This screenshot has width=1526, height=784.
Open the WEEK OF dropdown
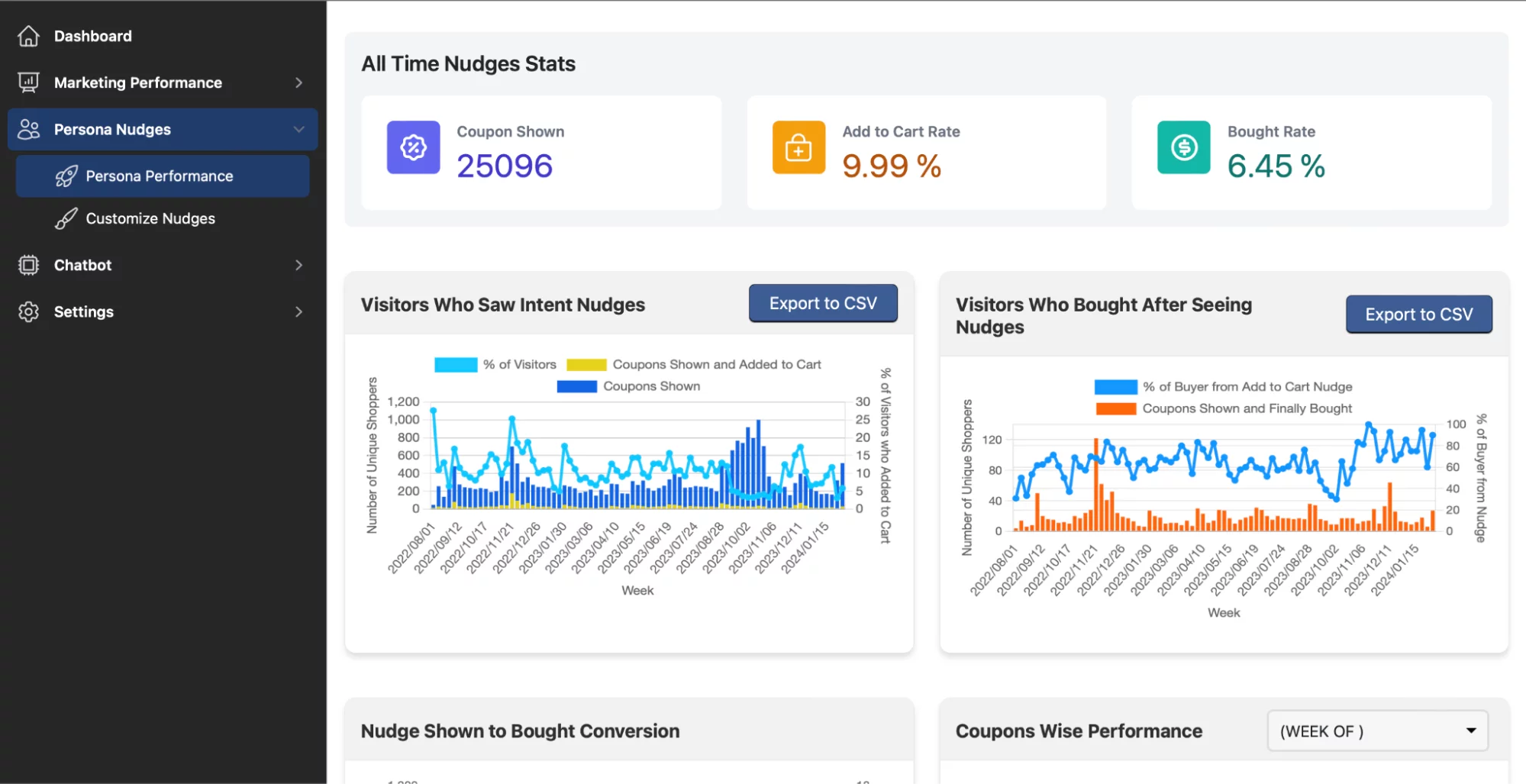pos(1378,731)
